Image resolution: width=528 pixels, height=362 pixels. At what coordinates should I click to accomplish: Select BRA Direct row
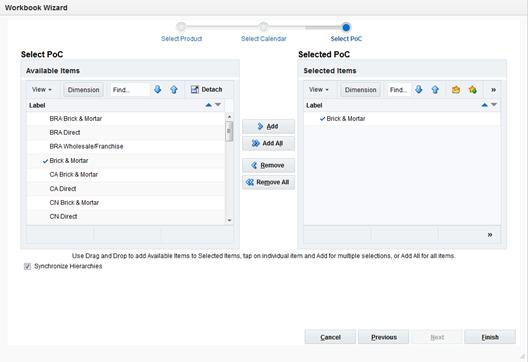[126, 133]
